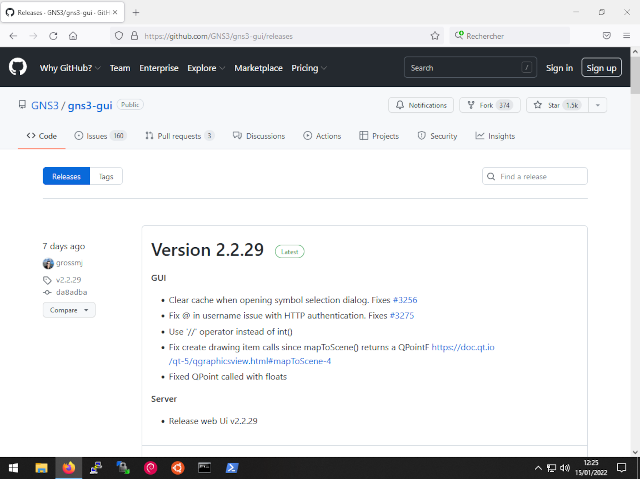Click the grossmj avatar image
Viewport: 640px width, 479px height.
[48, 263]
